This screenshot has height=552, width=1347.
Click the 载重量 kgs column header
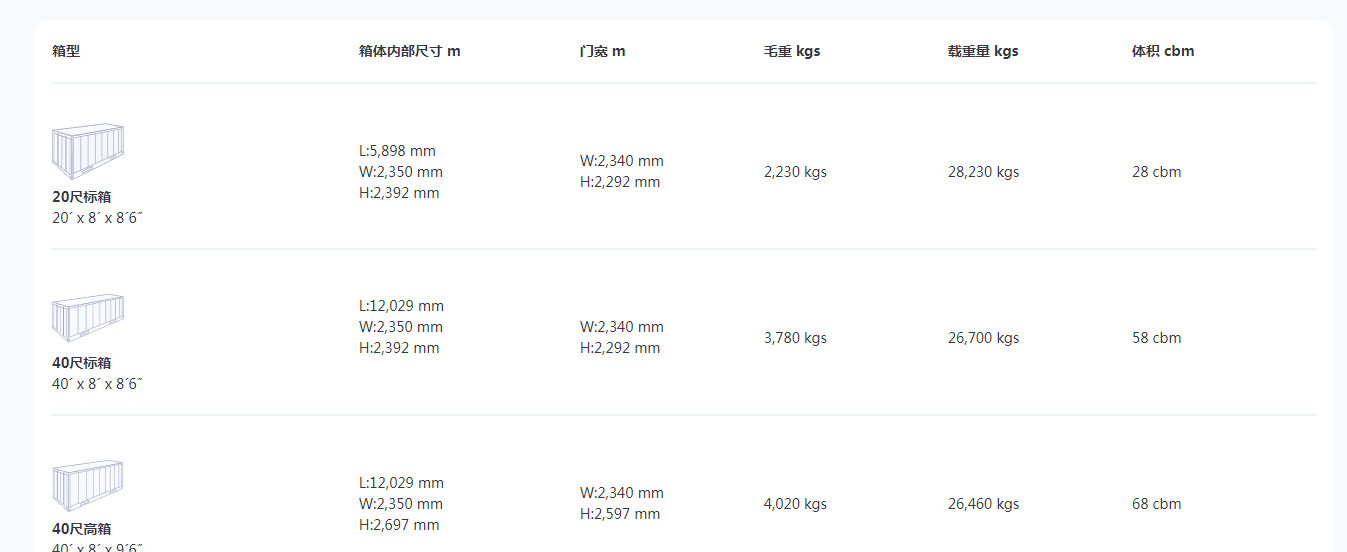(x=983, y=51)
